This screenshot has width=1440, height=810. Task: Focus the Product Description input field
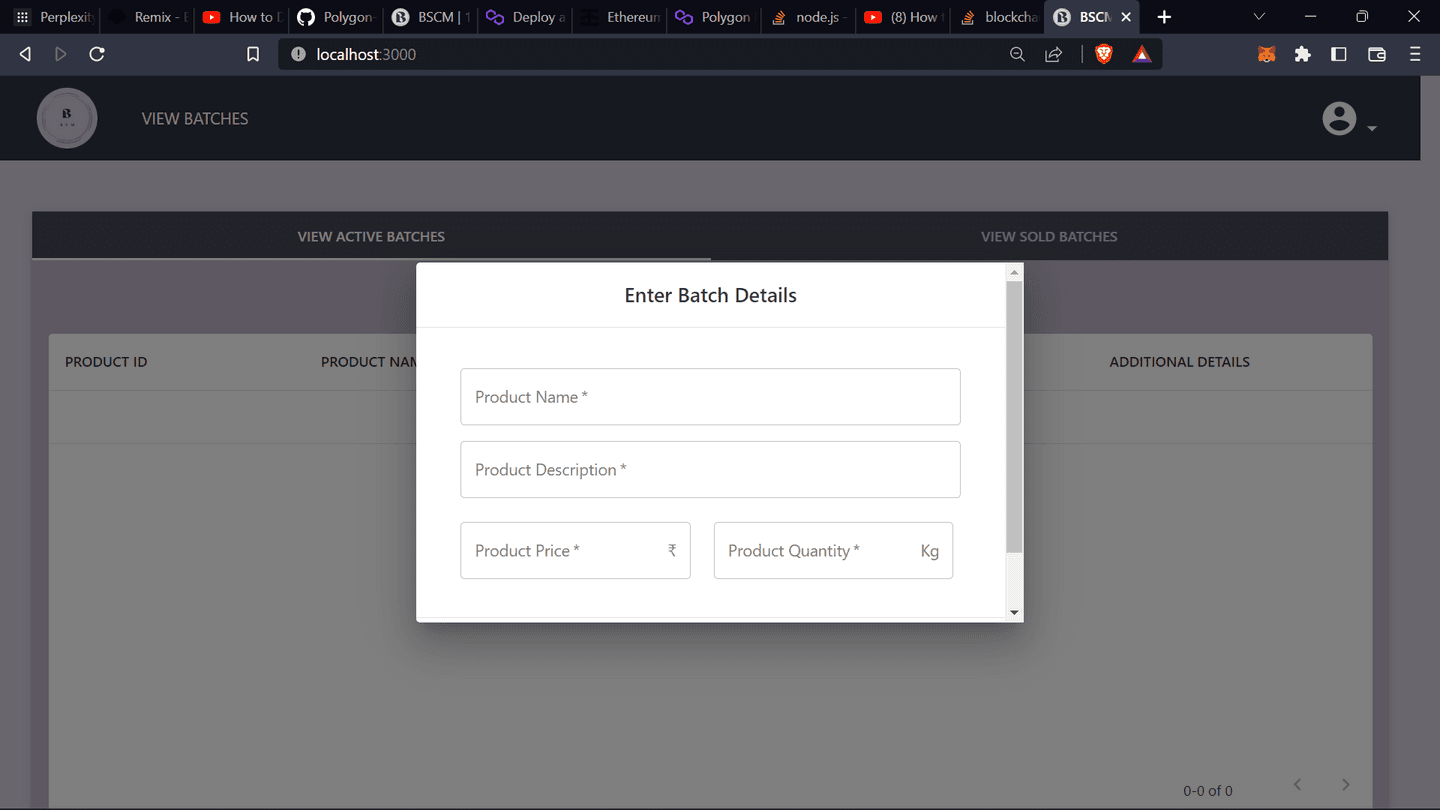(710, 470)
